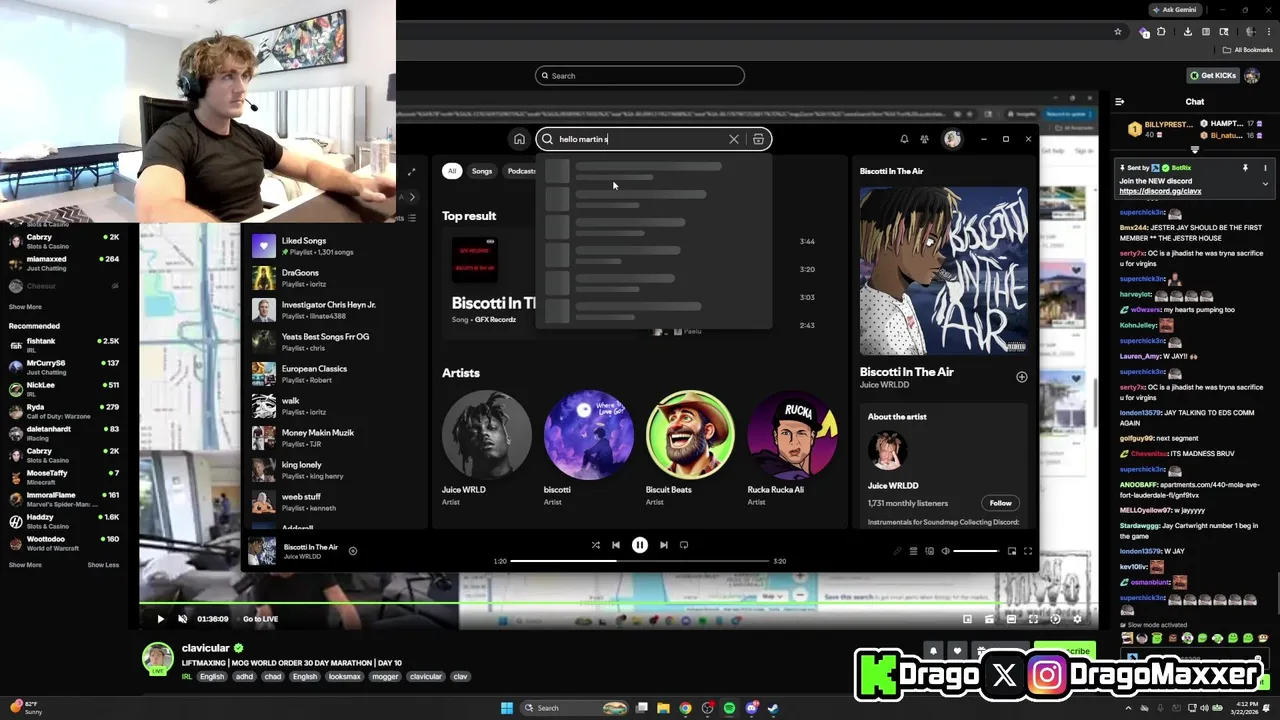Adjust Spotify volume slider
The width and height of the screenshot is (1280, 720).
tap(976, 551)
